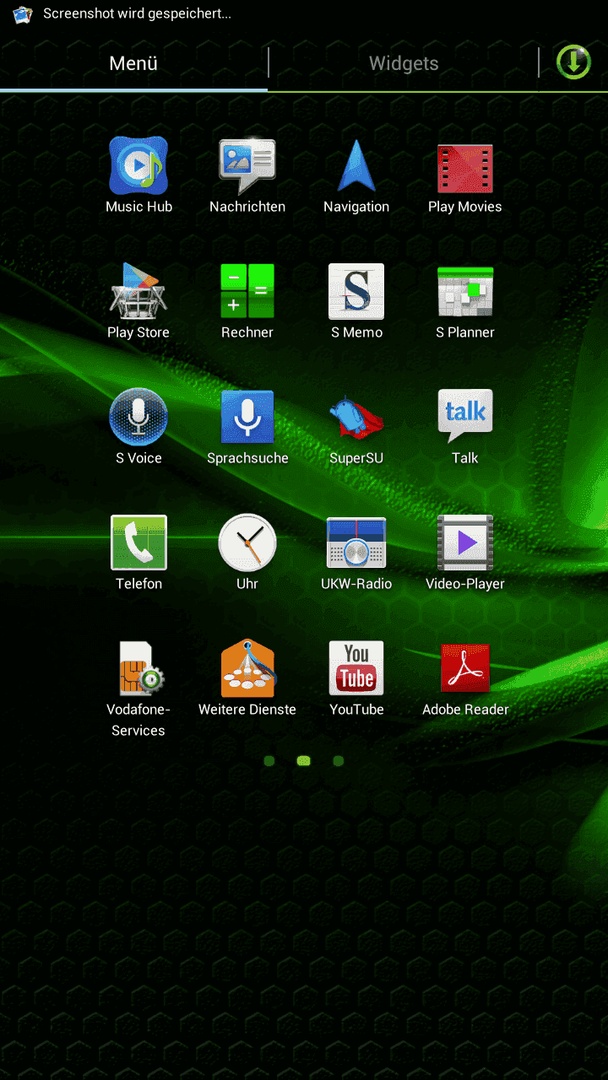The width and height of the screenshot is (608, 1080).
Task: Open the Talk chat app
Action: tap(465, 415)
